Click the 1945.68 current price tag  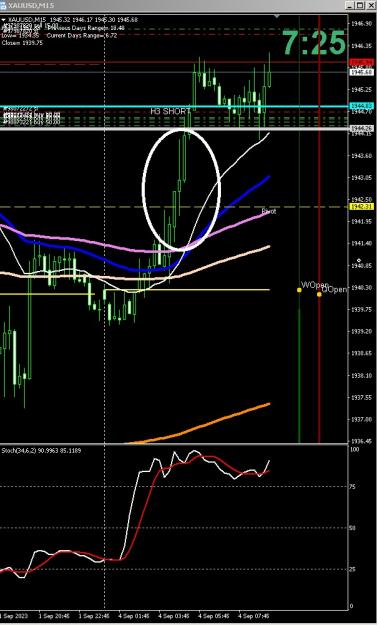pyautogui.click(x=361, y=72)
